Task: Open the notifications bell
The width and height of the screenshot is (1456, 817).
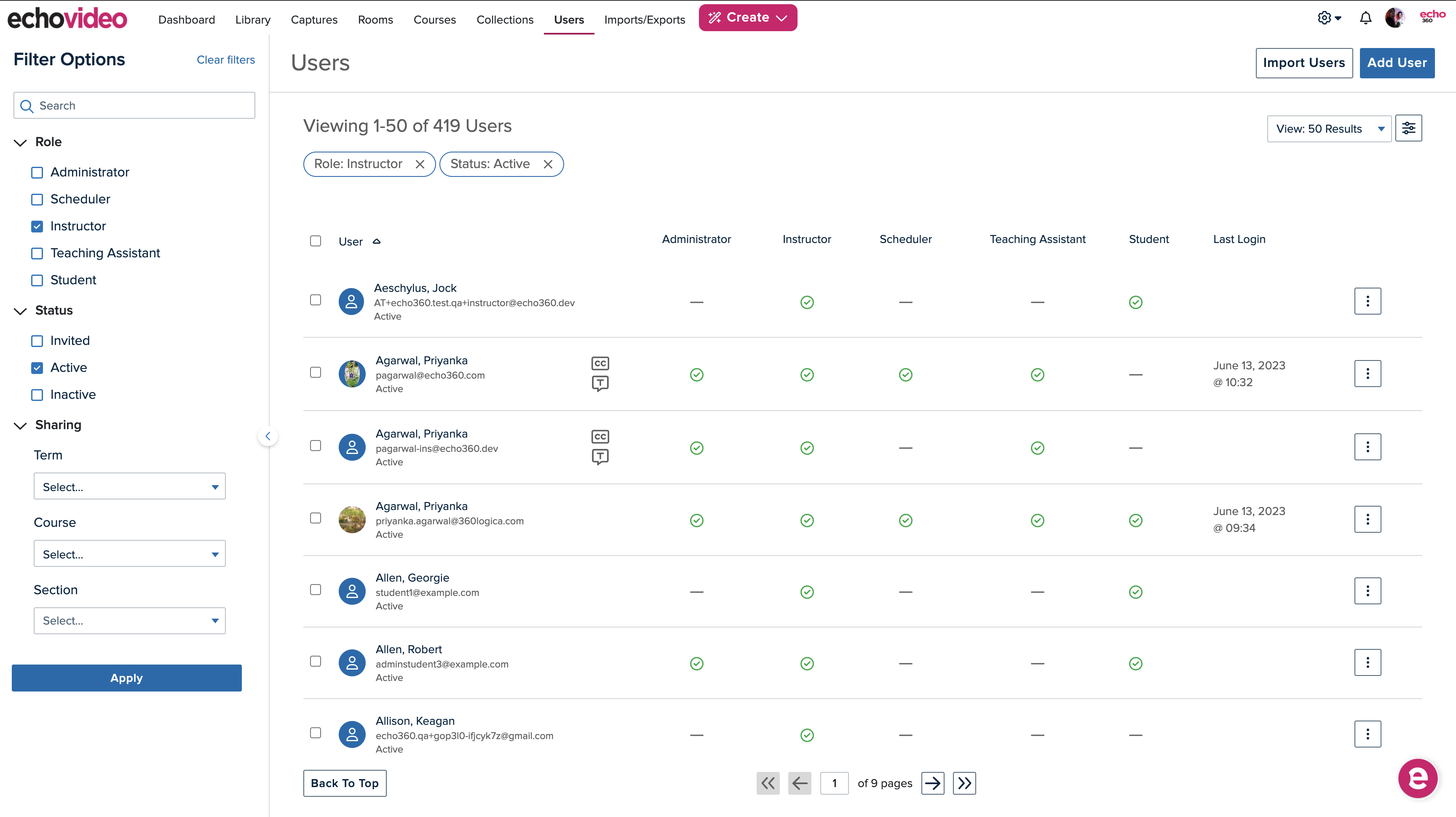Action: pos(1365,18)
